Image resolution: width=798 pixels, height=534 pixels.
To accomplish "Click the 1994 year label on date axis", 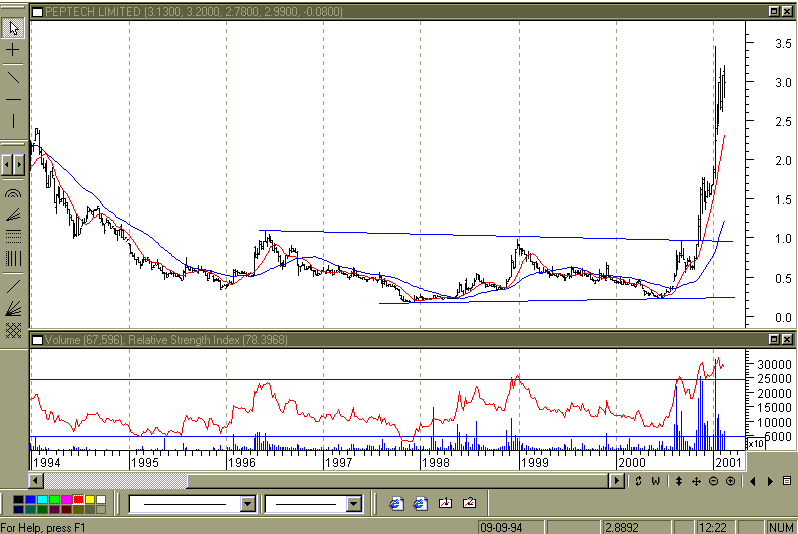I will [46, 462].
